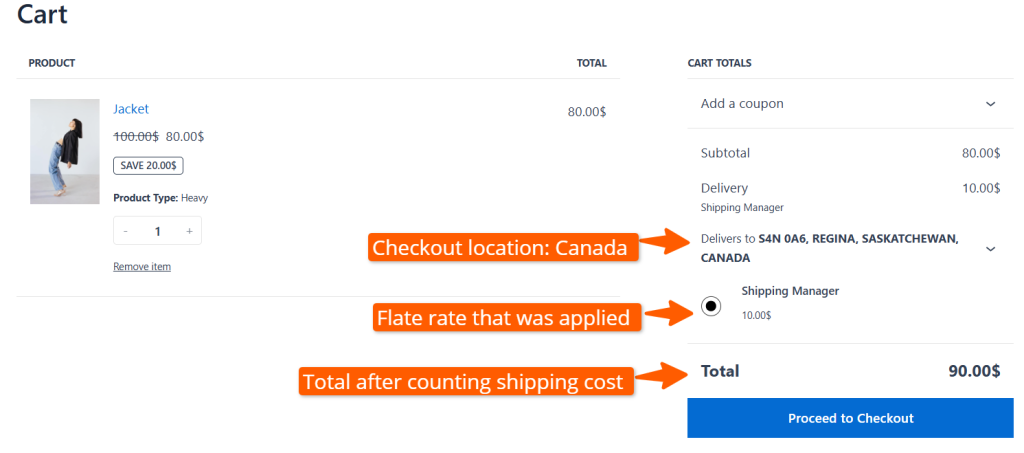
Task: Click the Jacket quantity input field
Action: (x=157, y=231)
